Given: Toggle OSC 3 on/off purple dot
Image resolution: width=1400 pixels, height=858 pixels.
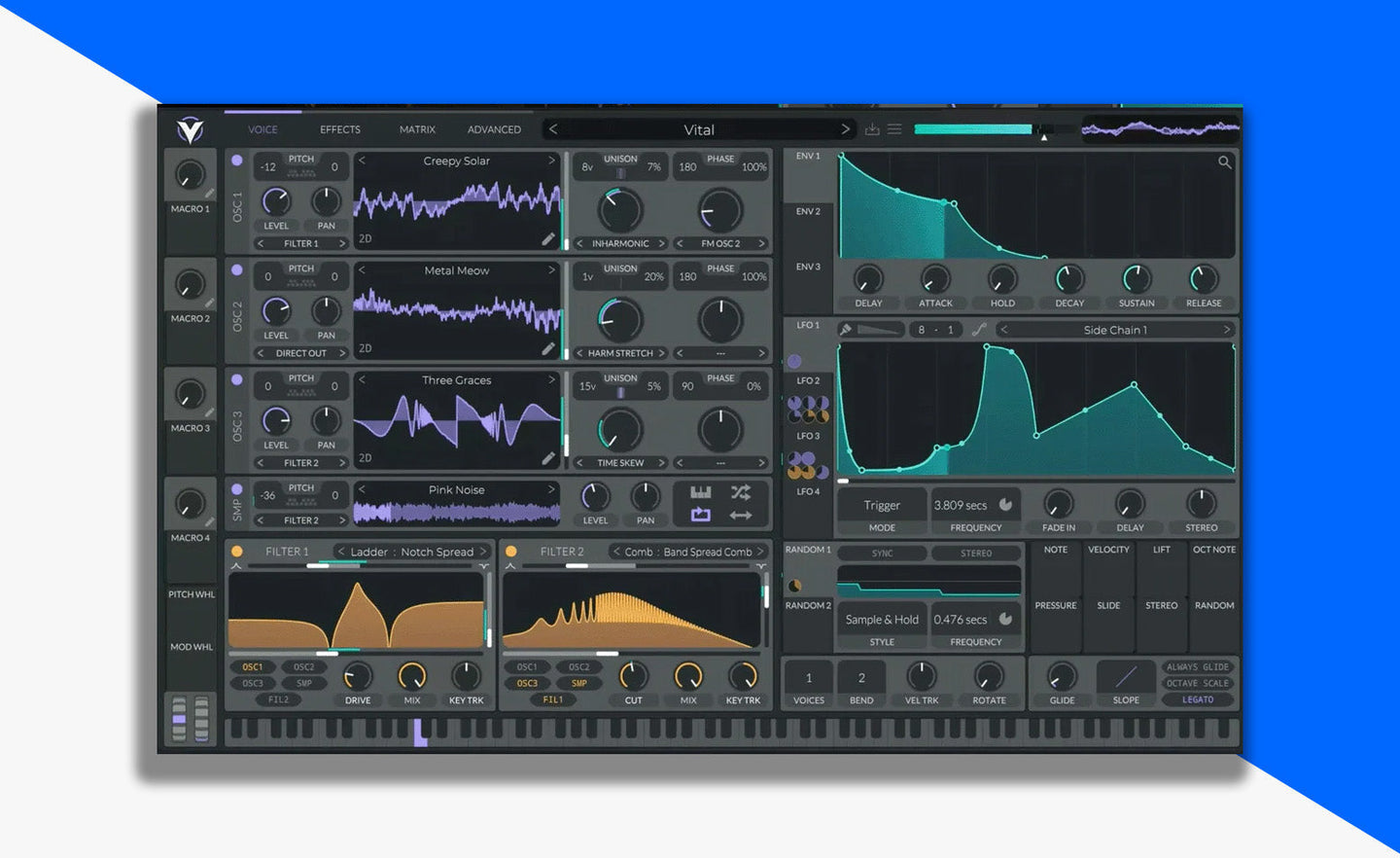Looking at the screenshot, I should 237,380.
